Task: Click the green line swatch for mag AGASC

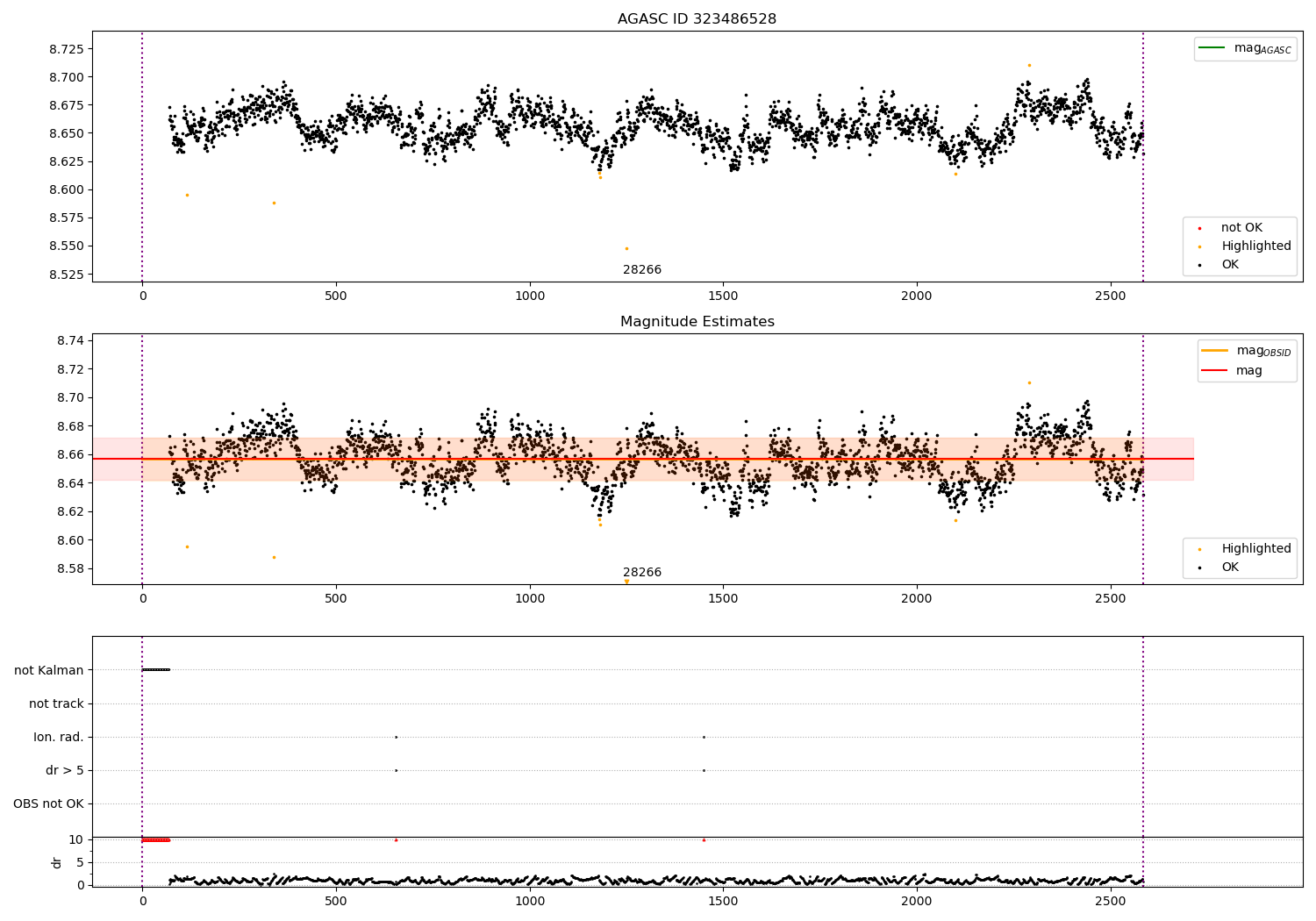Action: point(1212,47)
